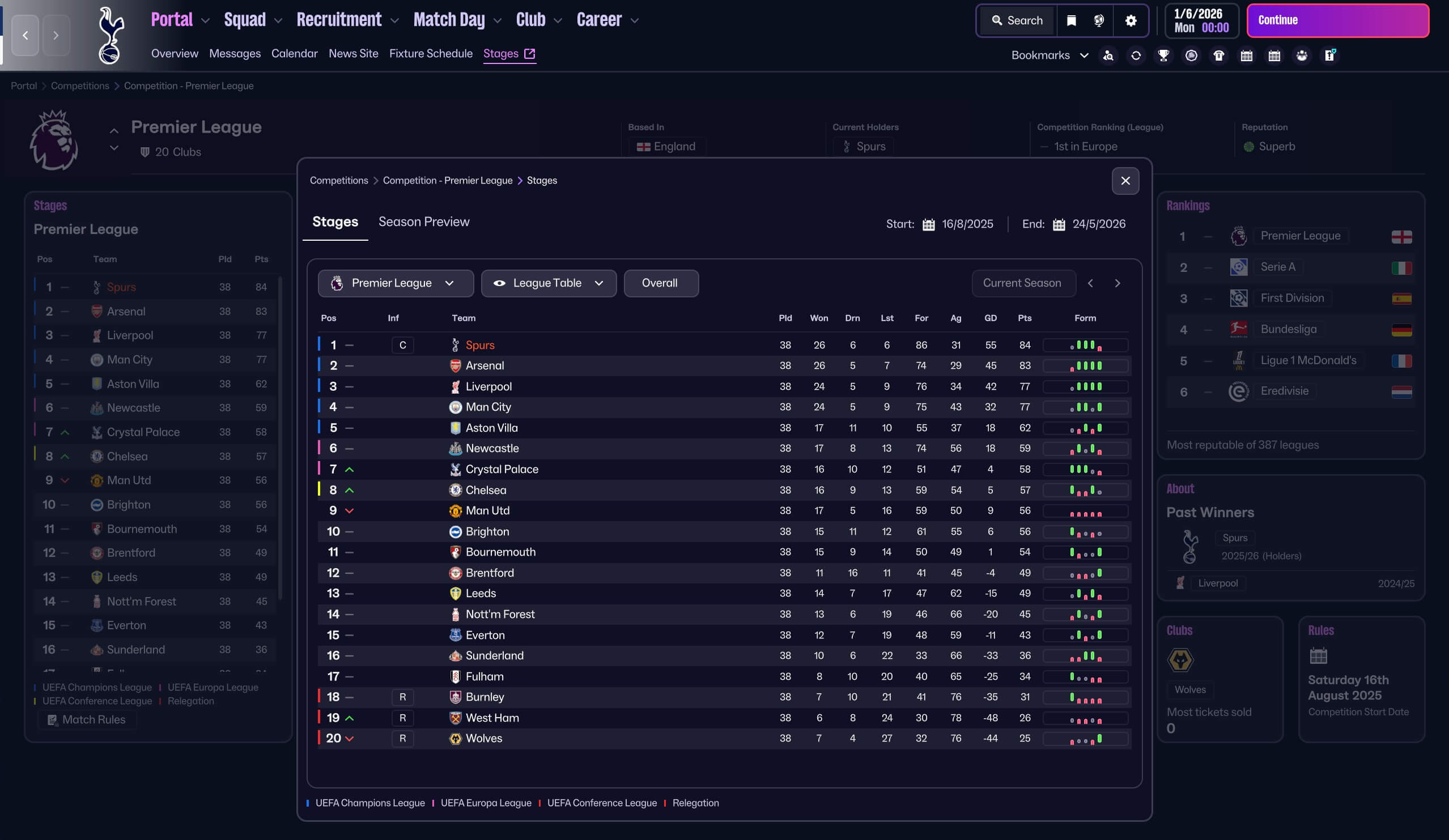Open settings gear icon
This screenshot has height=840, width=1449.
pos(1131,21)
